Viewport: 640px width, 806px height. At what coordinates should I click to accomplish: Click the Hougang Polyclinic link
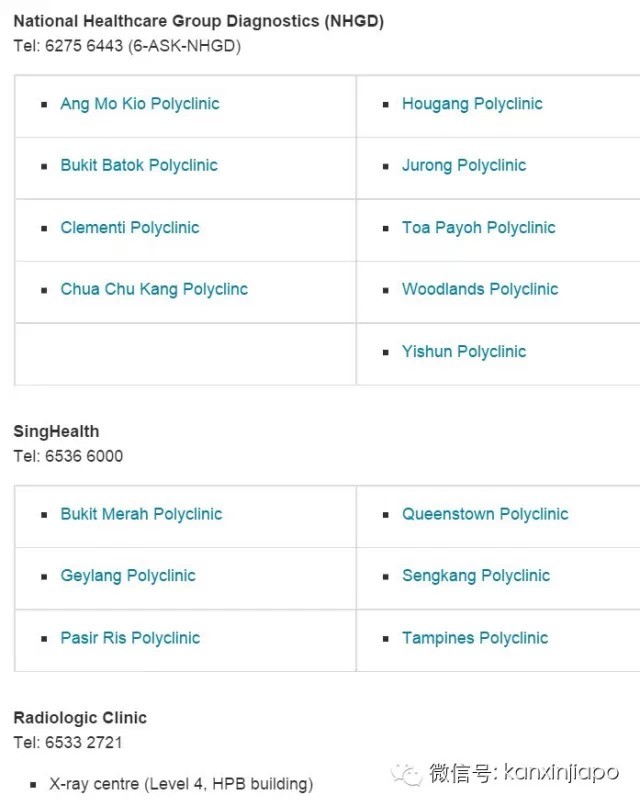pyautogui.click(x=472, y=104)
